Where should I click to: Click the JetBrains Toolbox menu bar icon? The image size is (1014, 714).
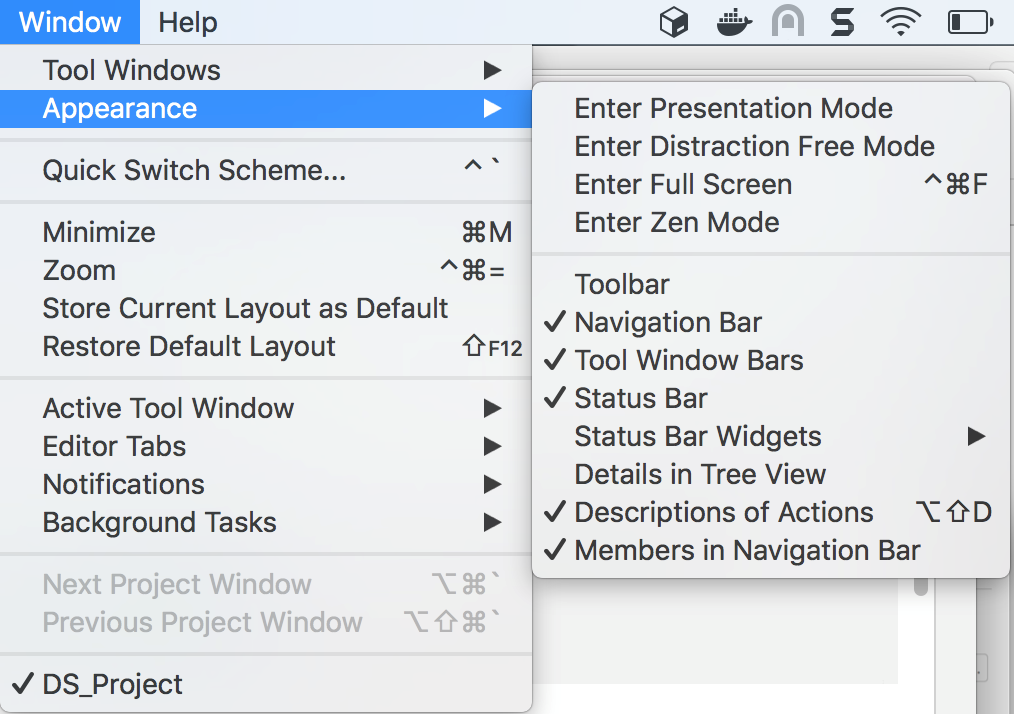pyautogui.click(x=674, y=22)
